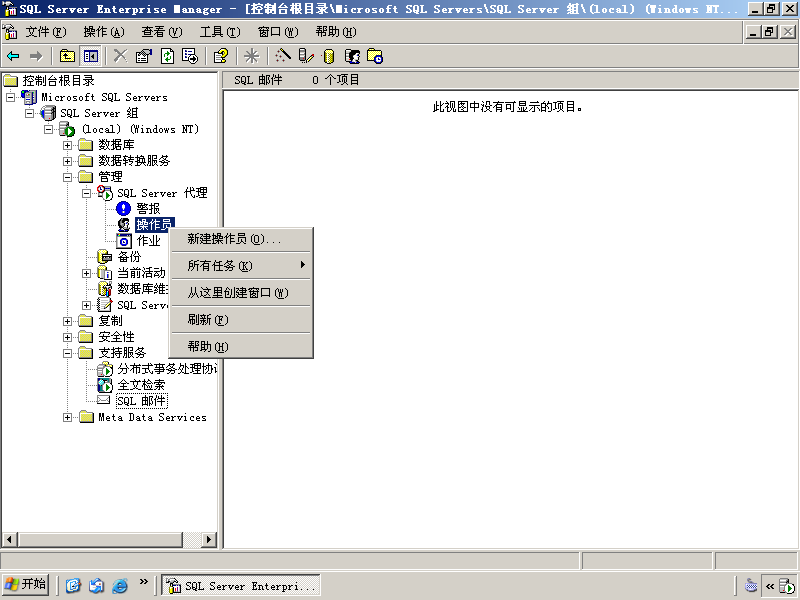Collapse the Microsoft SQL Servers node

[x=10, y=97]
